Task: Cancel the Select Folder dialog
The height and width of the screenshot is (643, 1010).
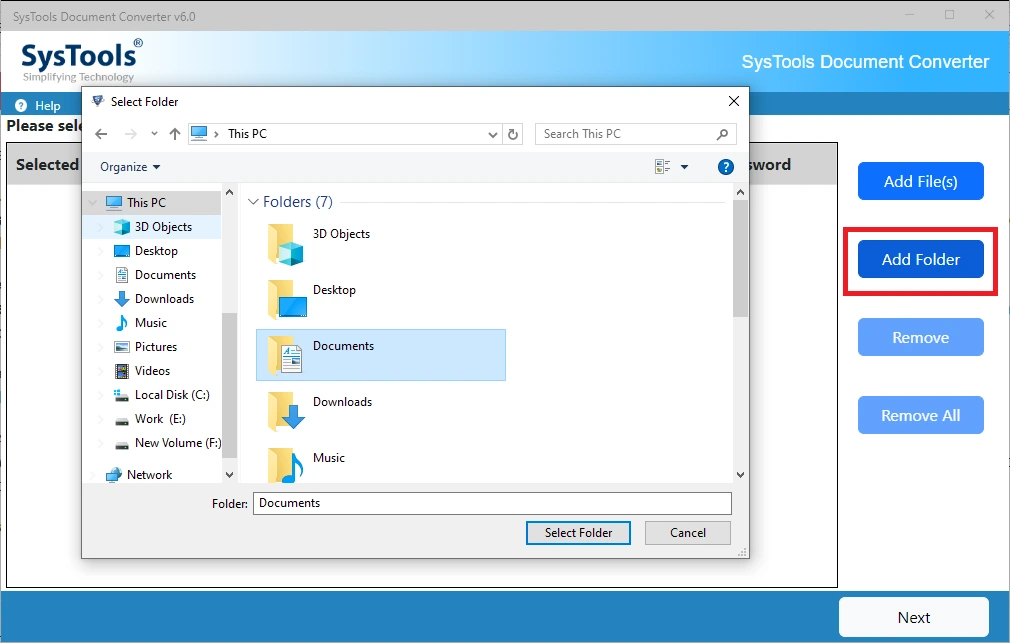Action: (687, 533)
